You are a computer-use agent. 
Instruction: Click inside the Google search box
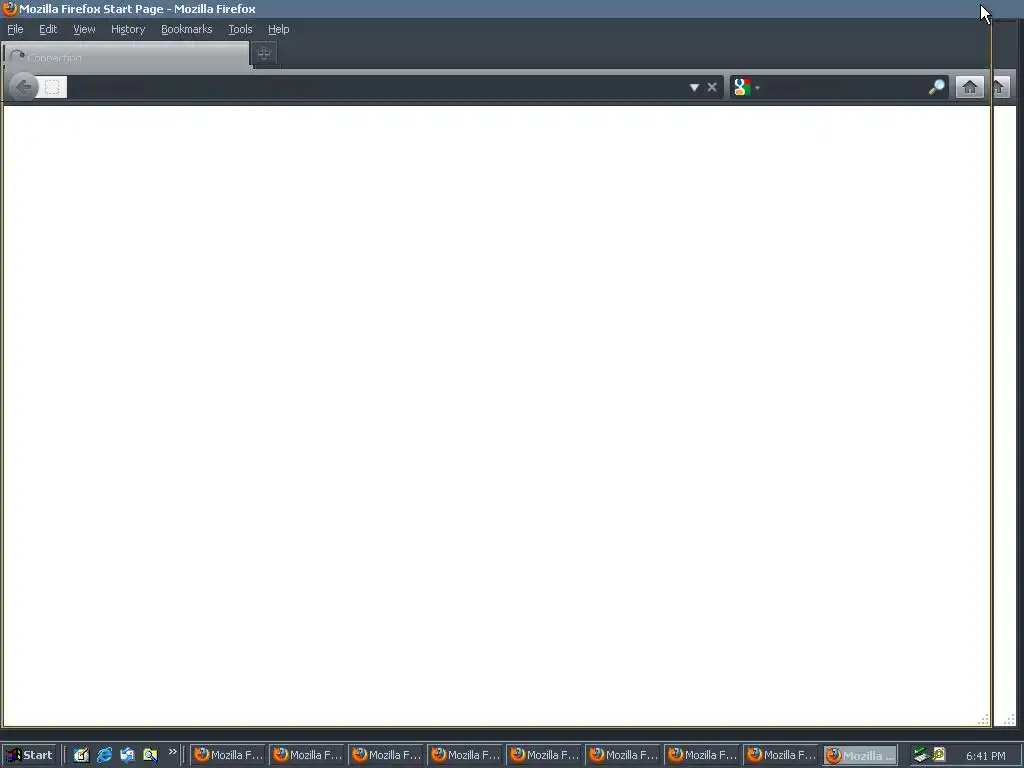[x=842, y=87]
